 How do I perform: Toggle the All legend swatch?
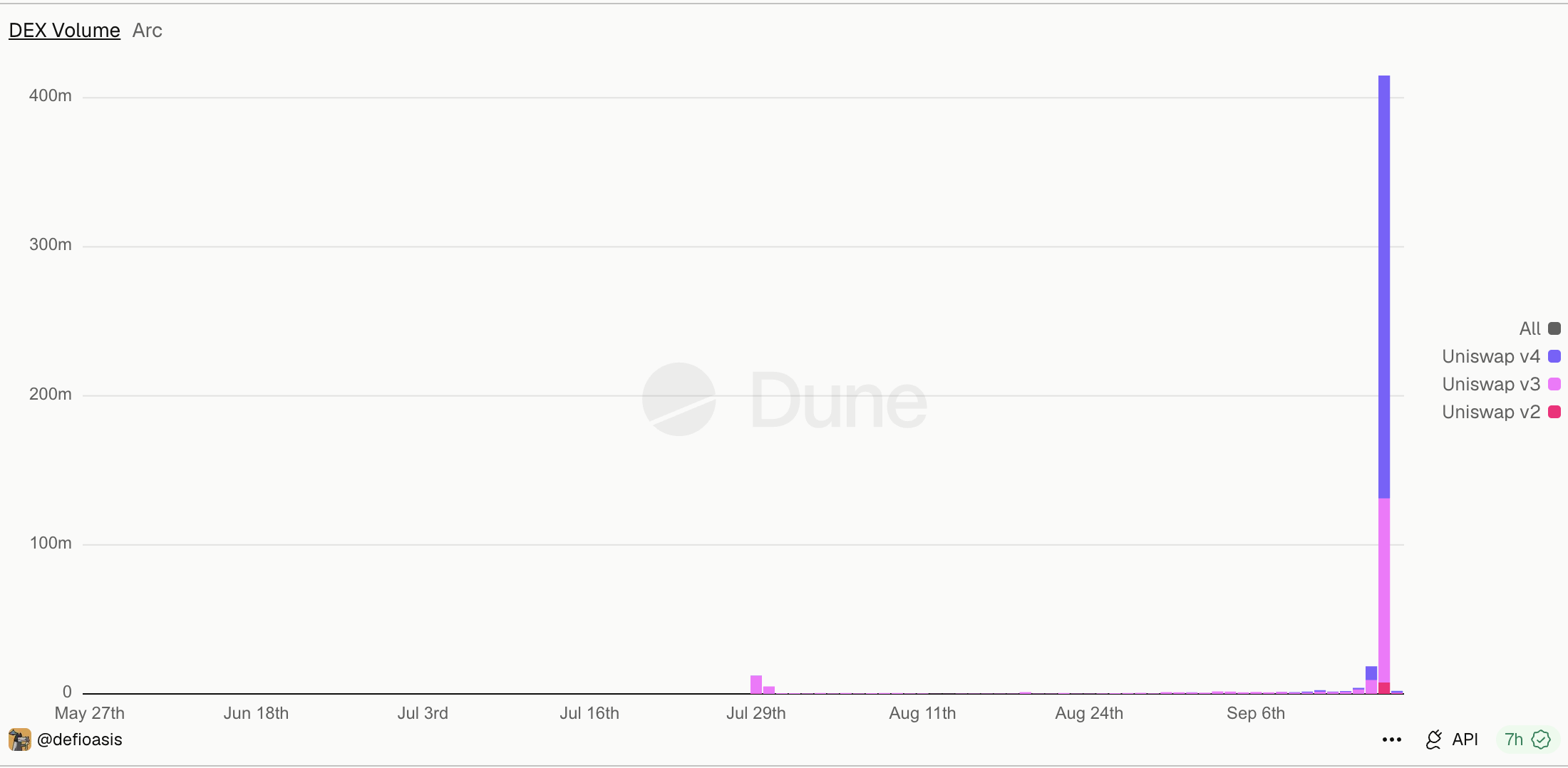click(1554, 328)
